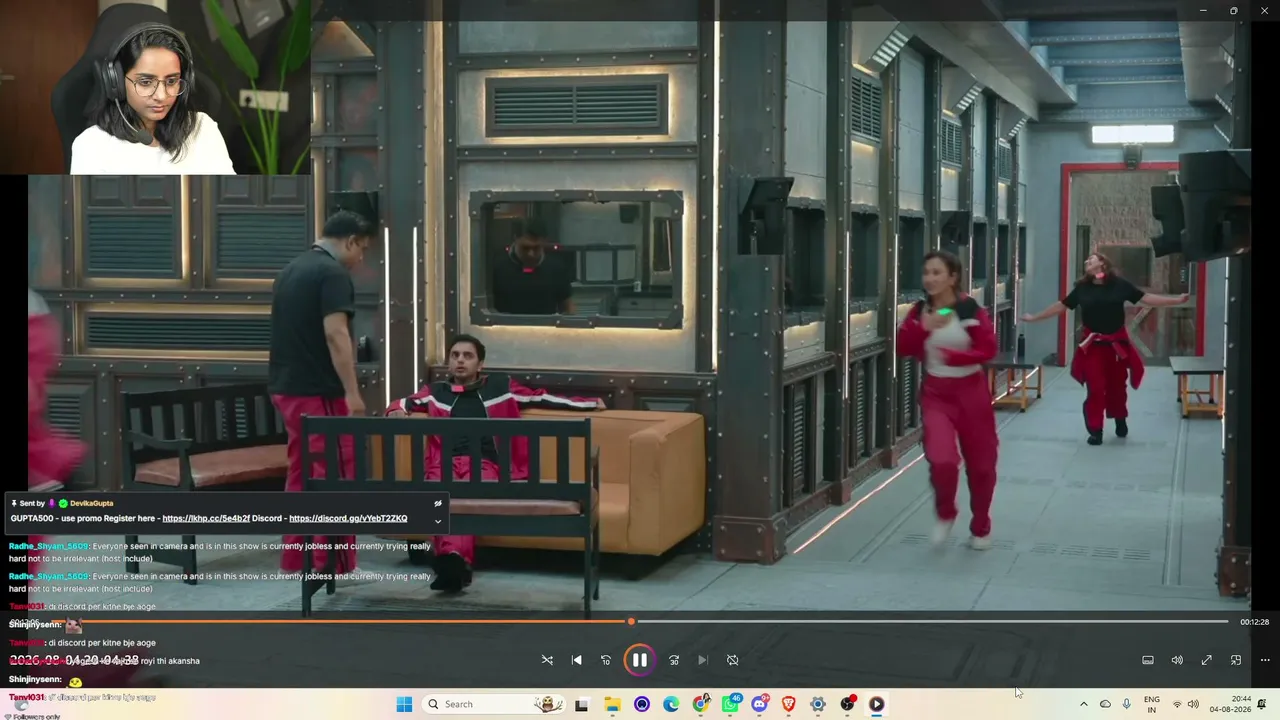
Task: Open the subtitles and captions options
Action: [1148, 660]
